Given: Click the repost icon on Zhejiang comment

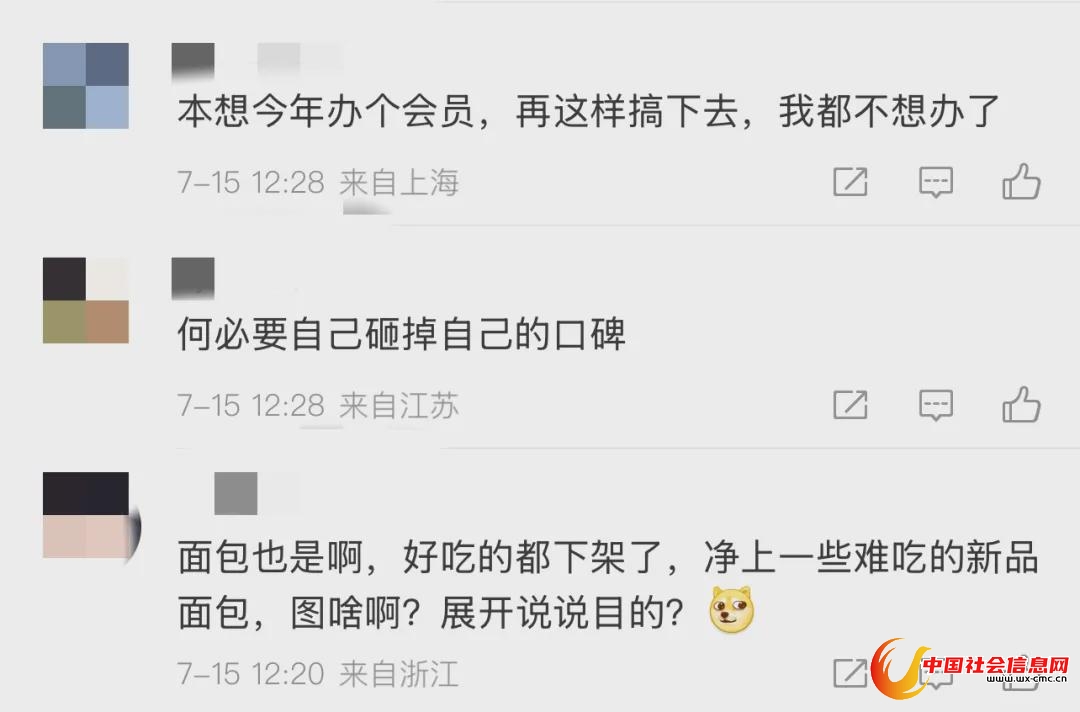Looking at the screenshot, I should (x=851, y=673).
